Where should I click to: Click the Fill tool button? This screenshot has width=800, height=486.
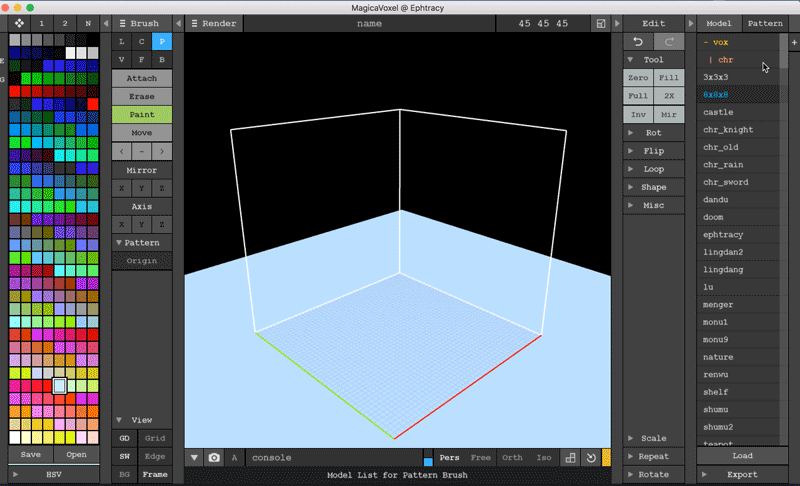669,78
